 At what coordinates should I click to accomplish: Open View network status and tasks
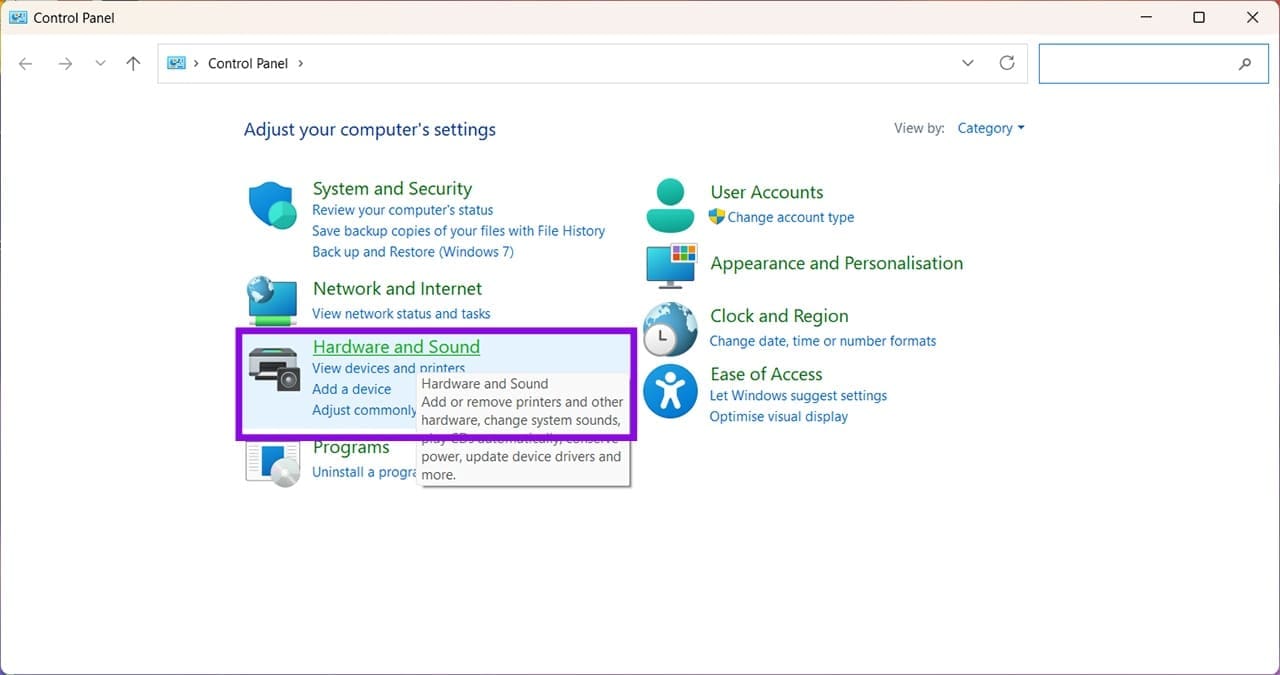tap(401, 314)
